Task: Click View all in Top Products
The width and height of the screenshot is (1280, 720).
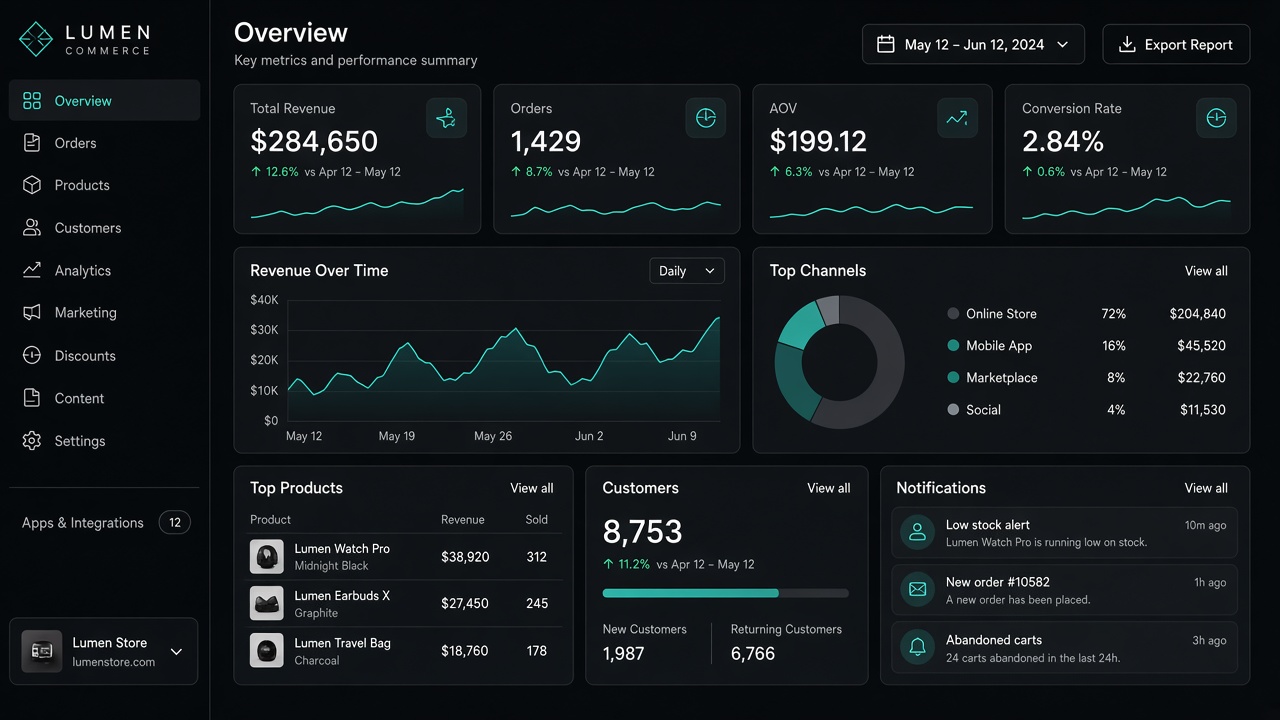Action: [532, 488]
